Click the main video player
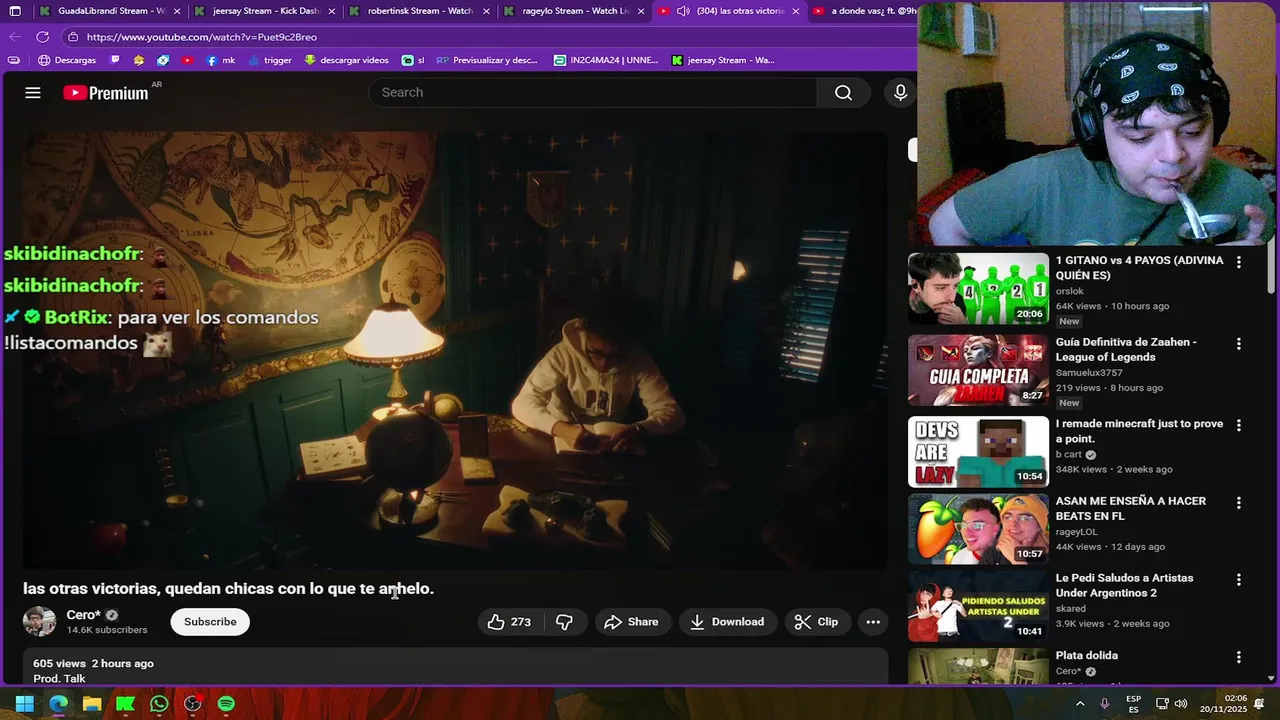 [x=455, y=350]
